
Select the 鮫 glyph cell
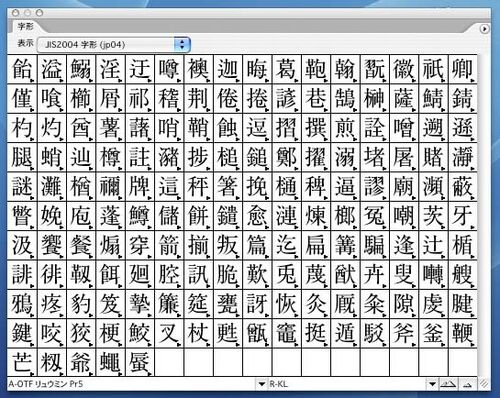click(140, 333)
